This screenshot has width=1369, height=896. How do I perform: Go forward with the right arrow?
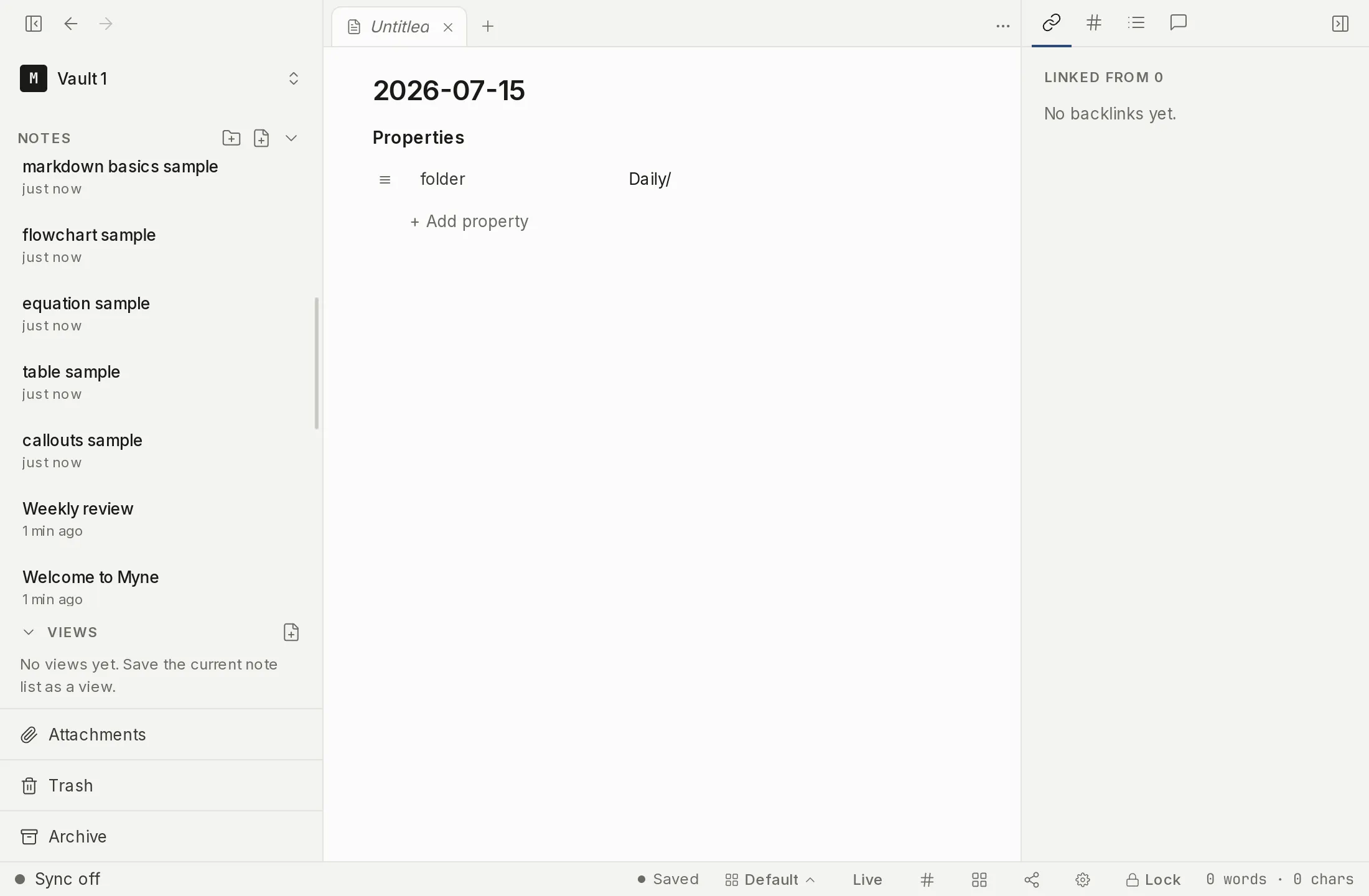pos(106,24)
